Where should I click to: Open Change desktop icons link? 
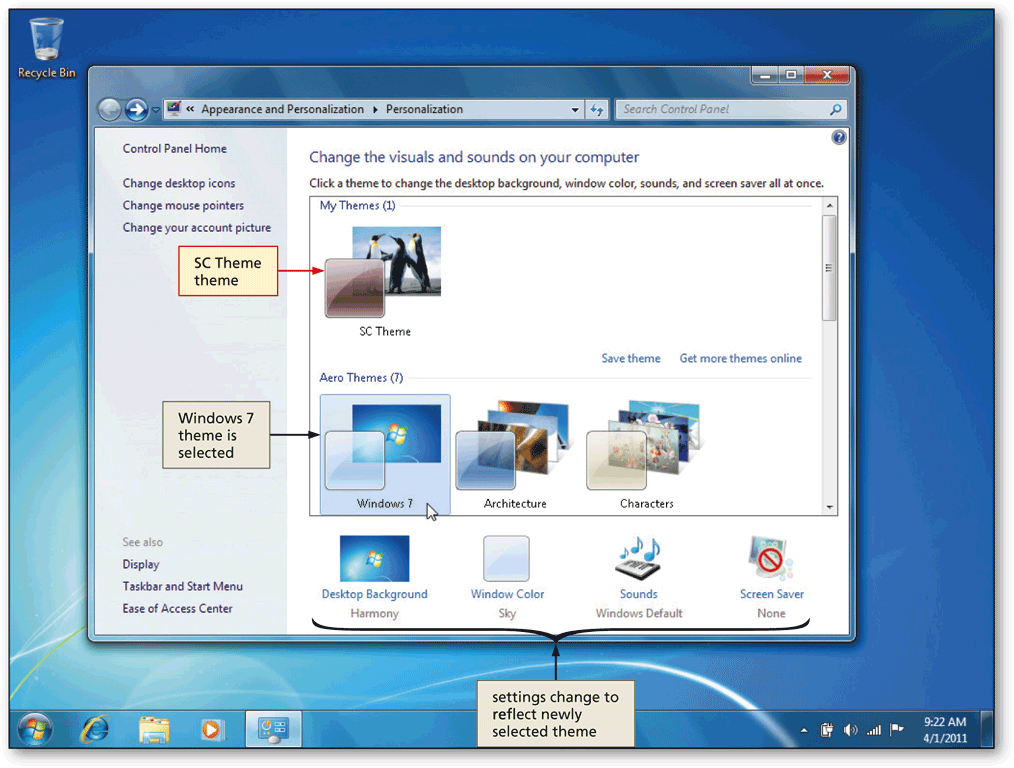179,184
